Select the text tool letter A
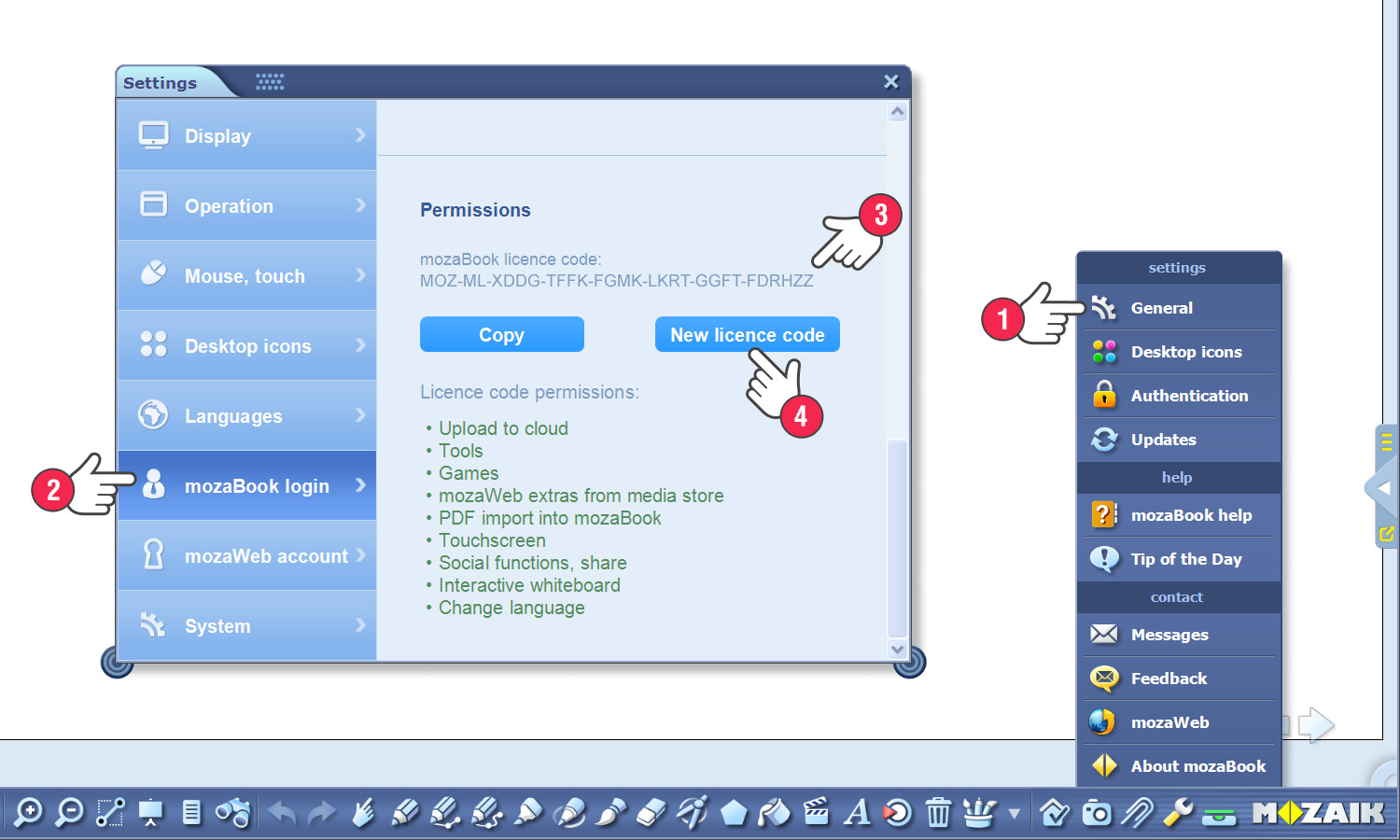The height and width of the screenshot is (840, 1400). click(856, 813)
